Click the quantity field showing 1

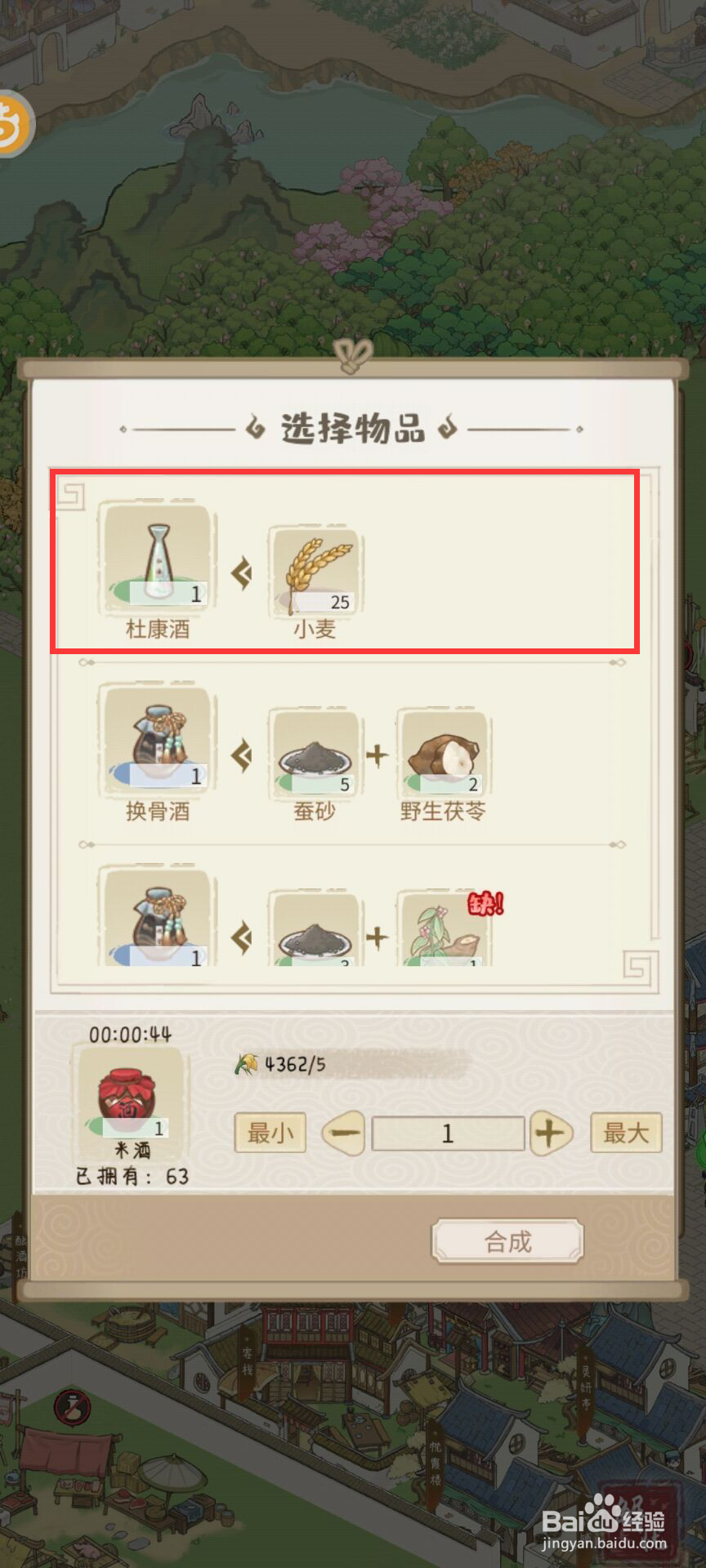448,1134
